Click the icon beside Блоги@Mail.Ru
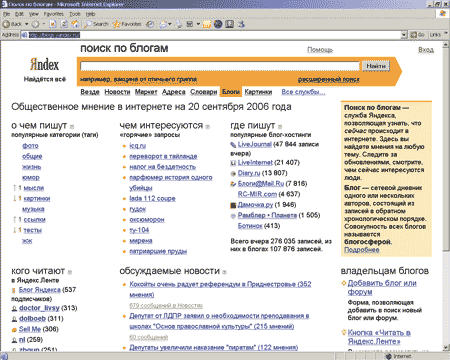 click(233, 184)
